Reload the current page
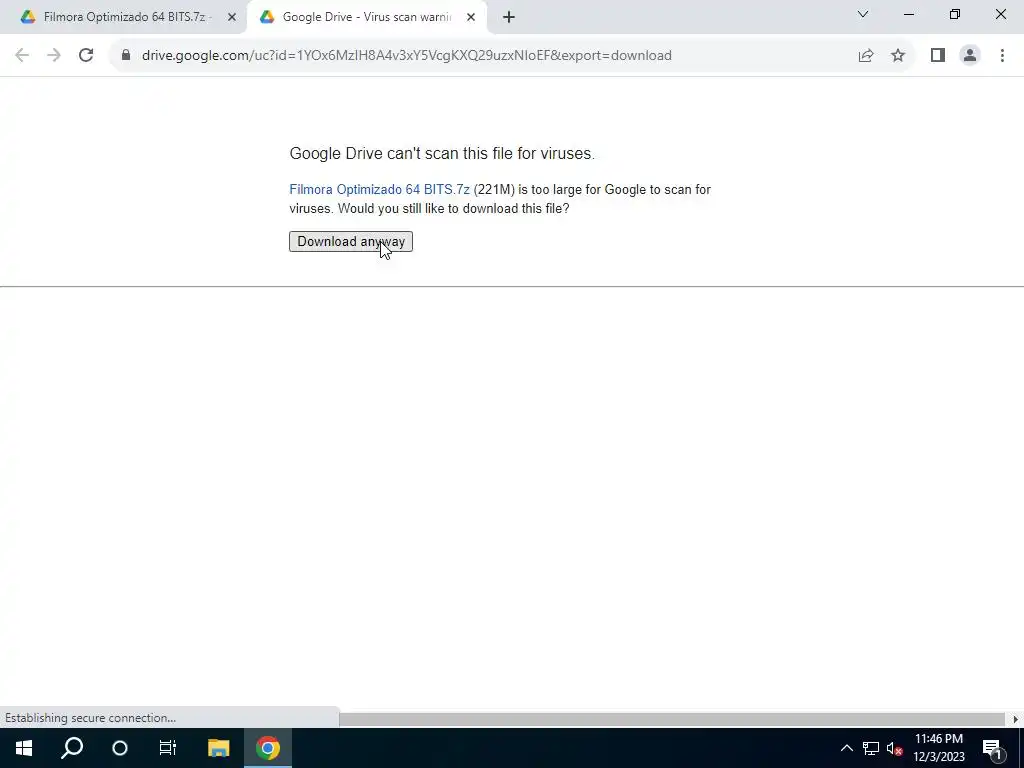The width and height of the screenshot is (1024, 768). tap(86, 55)
